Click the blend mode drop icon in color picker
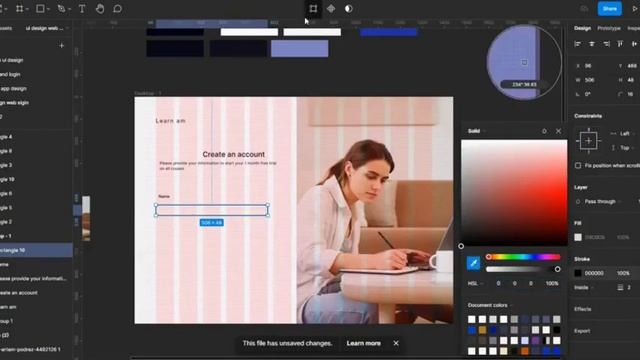 544,131
